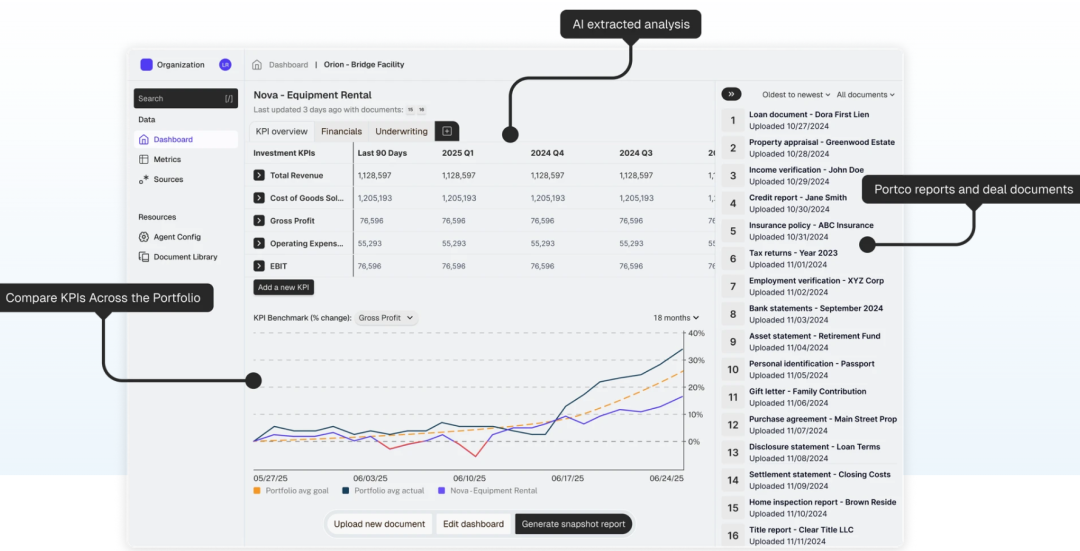Click the Generate snapshot report button
The image size is (1080, 551).
(573, 524)
